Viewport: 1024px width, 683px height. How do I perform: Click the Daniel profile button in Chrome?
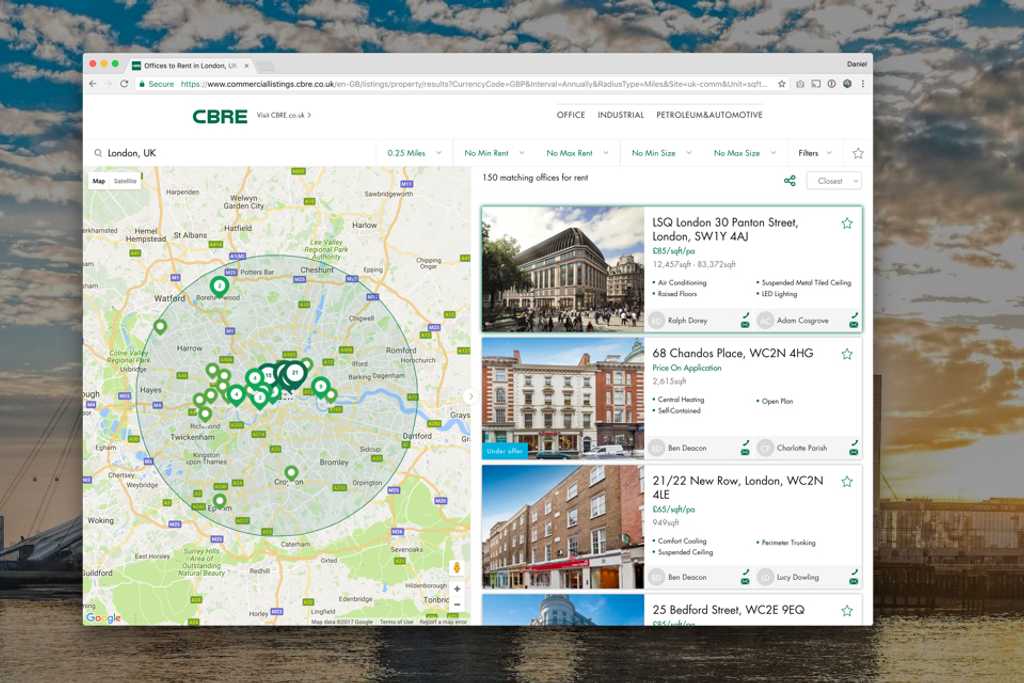click(x=857, y=64)
